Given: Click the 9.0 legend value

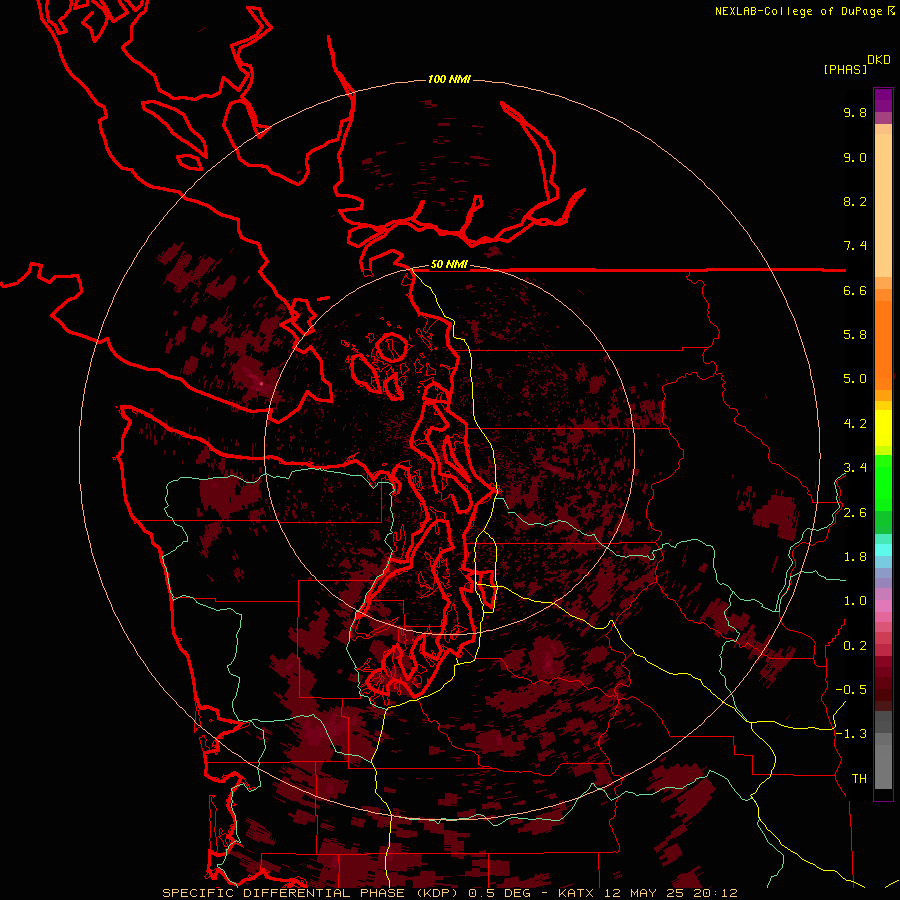Looking at the screenshot, I should (x=855, y=157).
